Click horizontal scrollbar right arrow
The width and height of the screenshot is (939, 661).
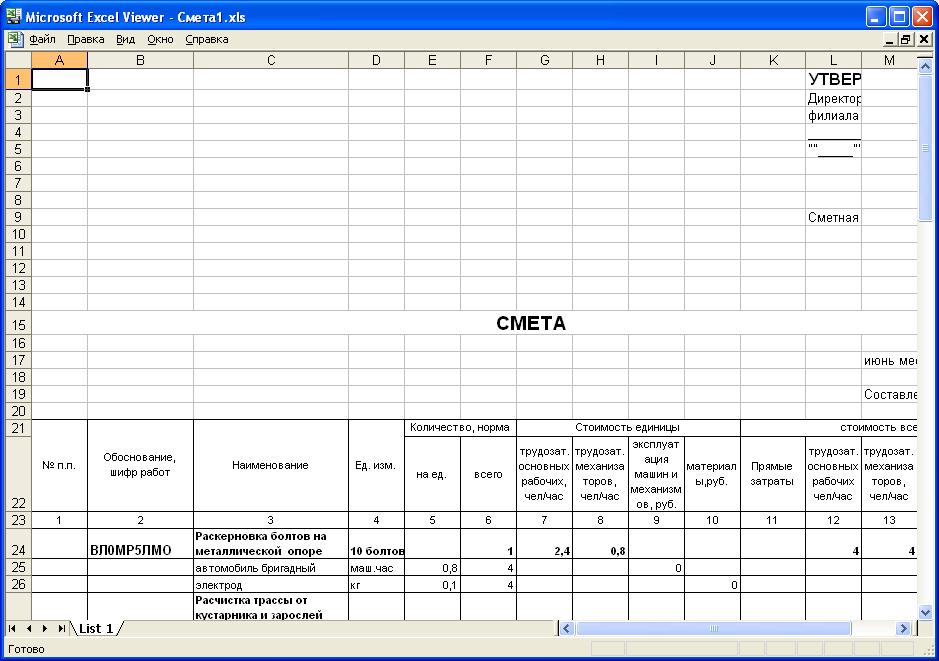(903, 628)
